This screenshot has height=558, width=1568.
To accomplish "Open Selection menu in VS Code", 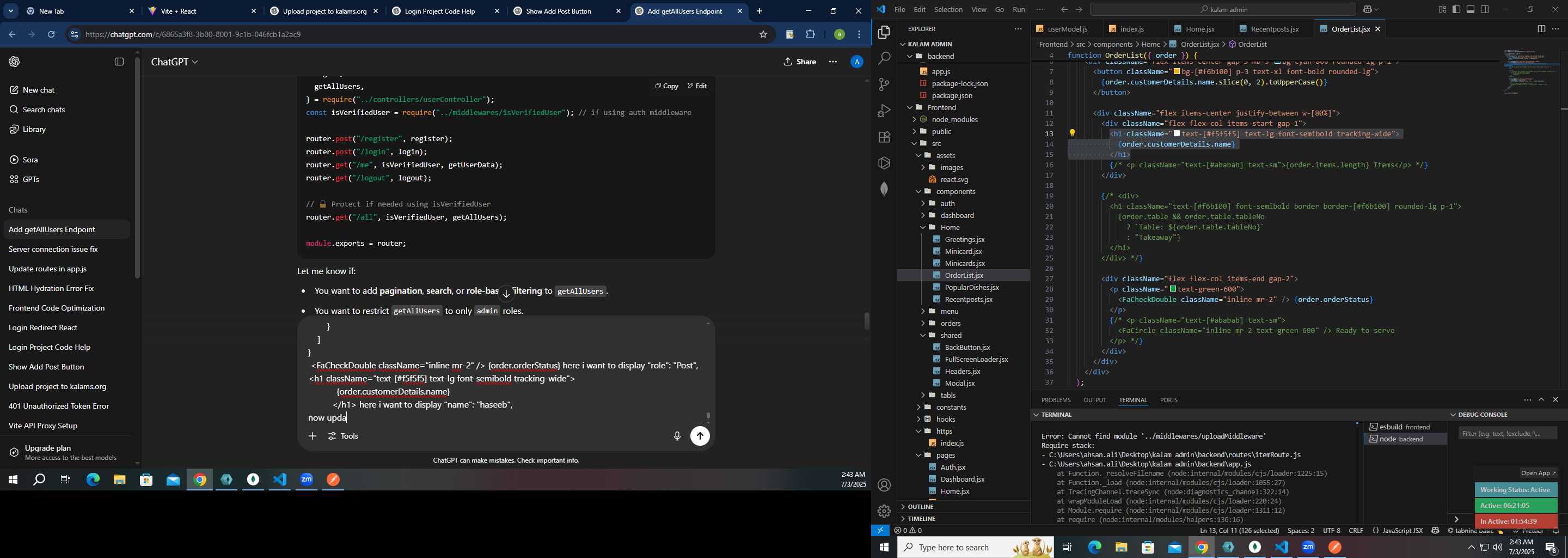I will (x=948, y=10).
